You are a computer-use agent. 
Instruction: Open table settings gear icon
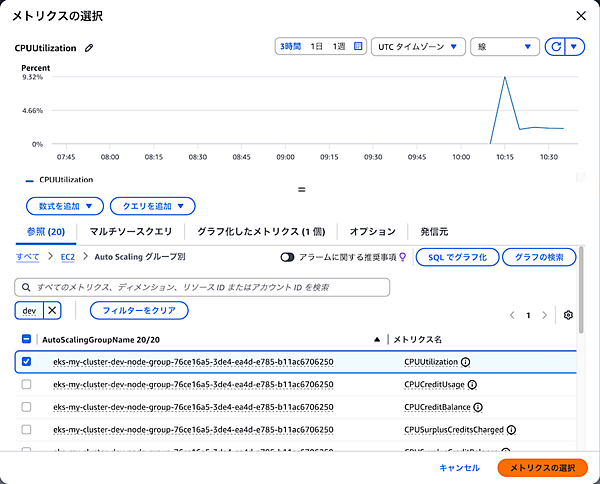point(568,315)
